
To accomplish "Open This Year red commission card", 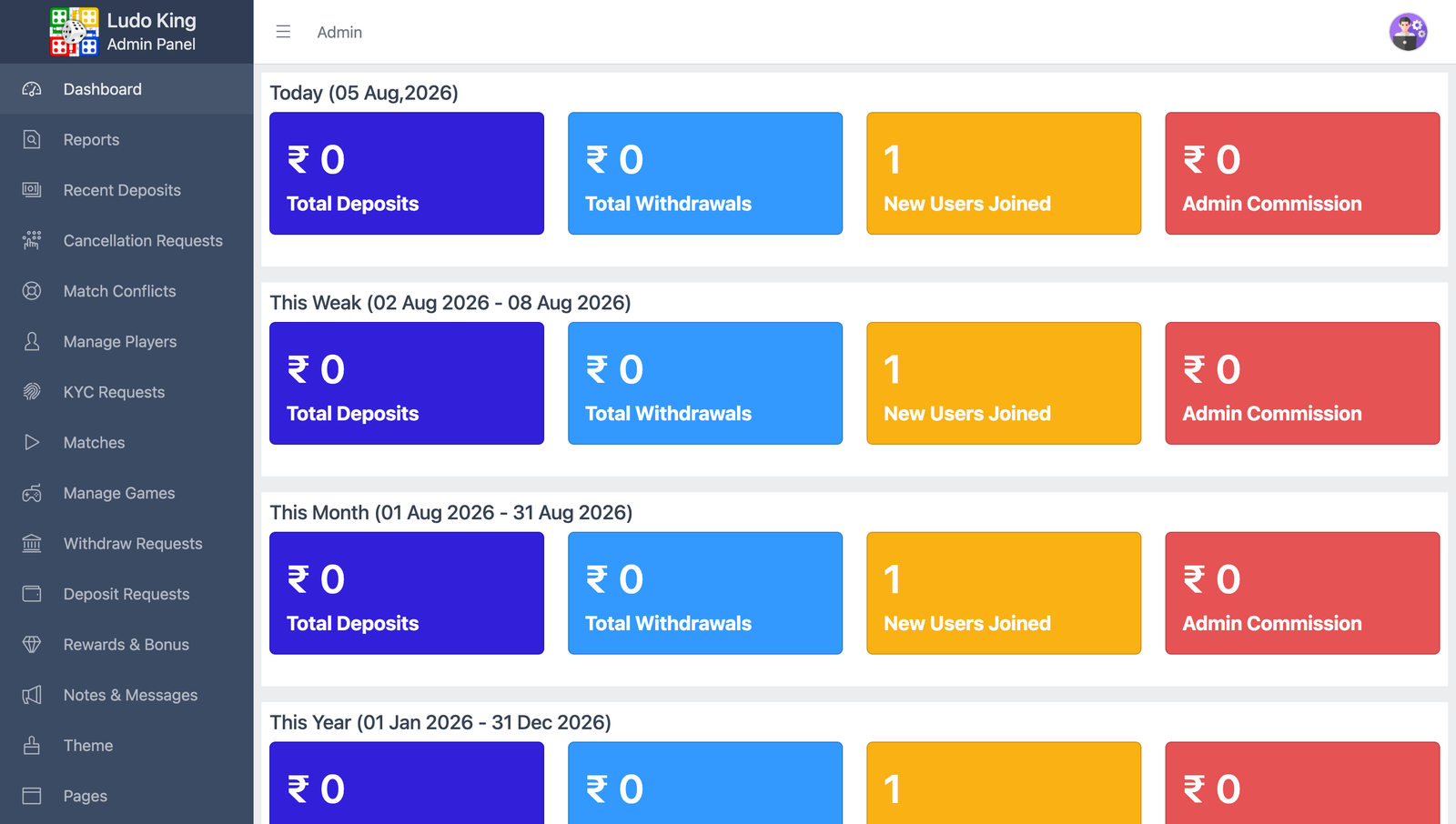I will click(x=1302, y=783).
